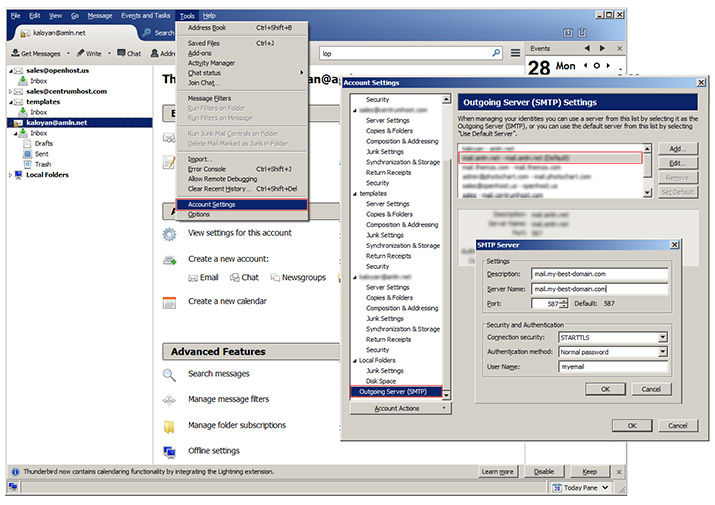Collapse templates group in Account Settings
Image resolution: width=715 pixels, height=505 pixels.
tap(355, 194)
